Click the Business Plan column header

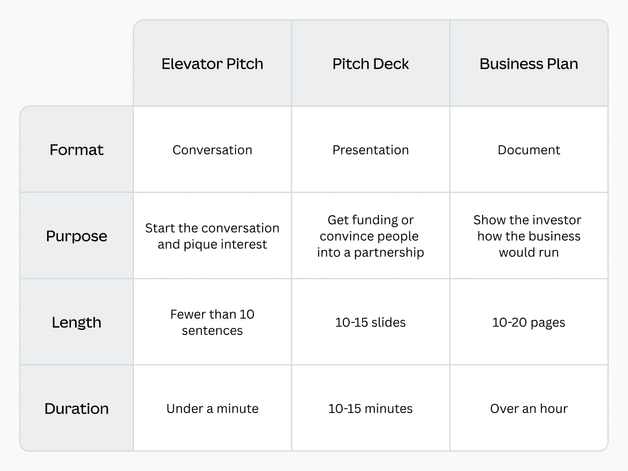(x=528, y=64)
